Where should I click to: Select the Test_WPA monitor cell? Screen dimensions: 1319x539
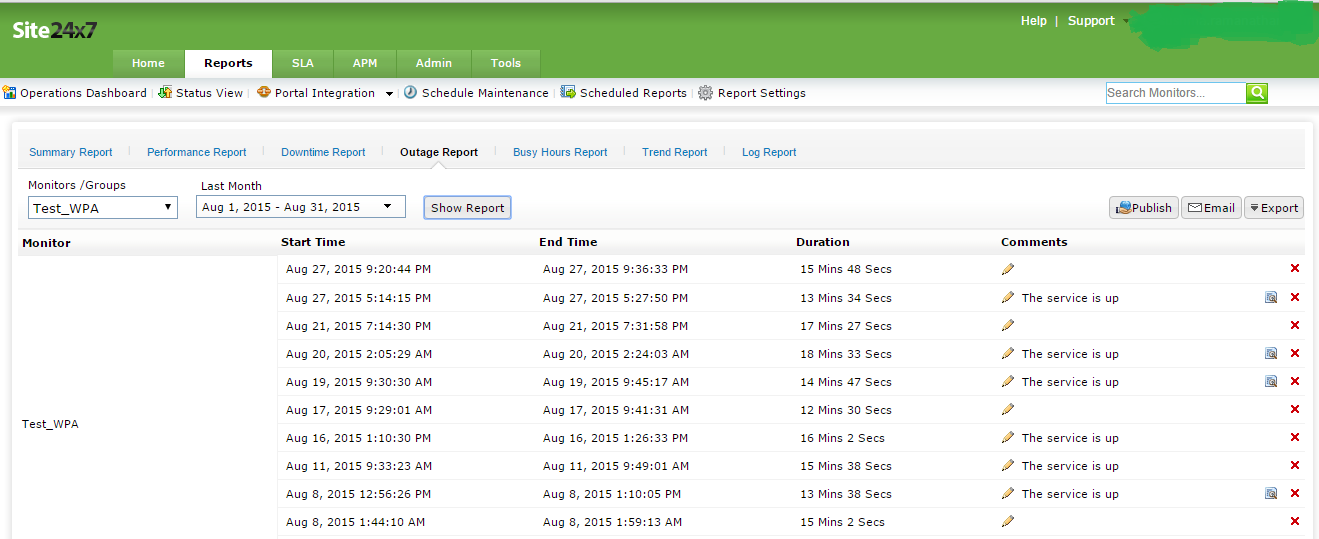tap(147, 424)
